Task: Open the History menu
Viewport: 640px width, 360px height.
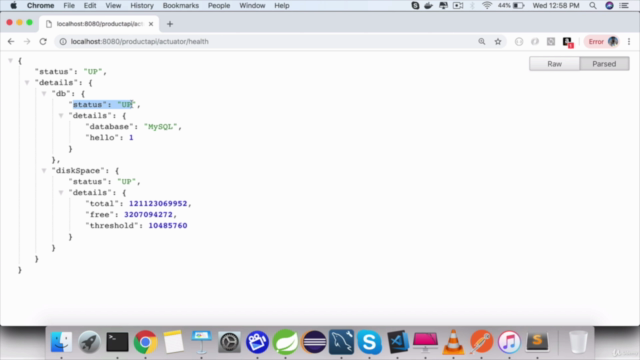Action: 142,6
